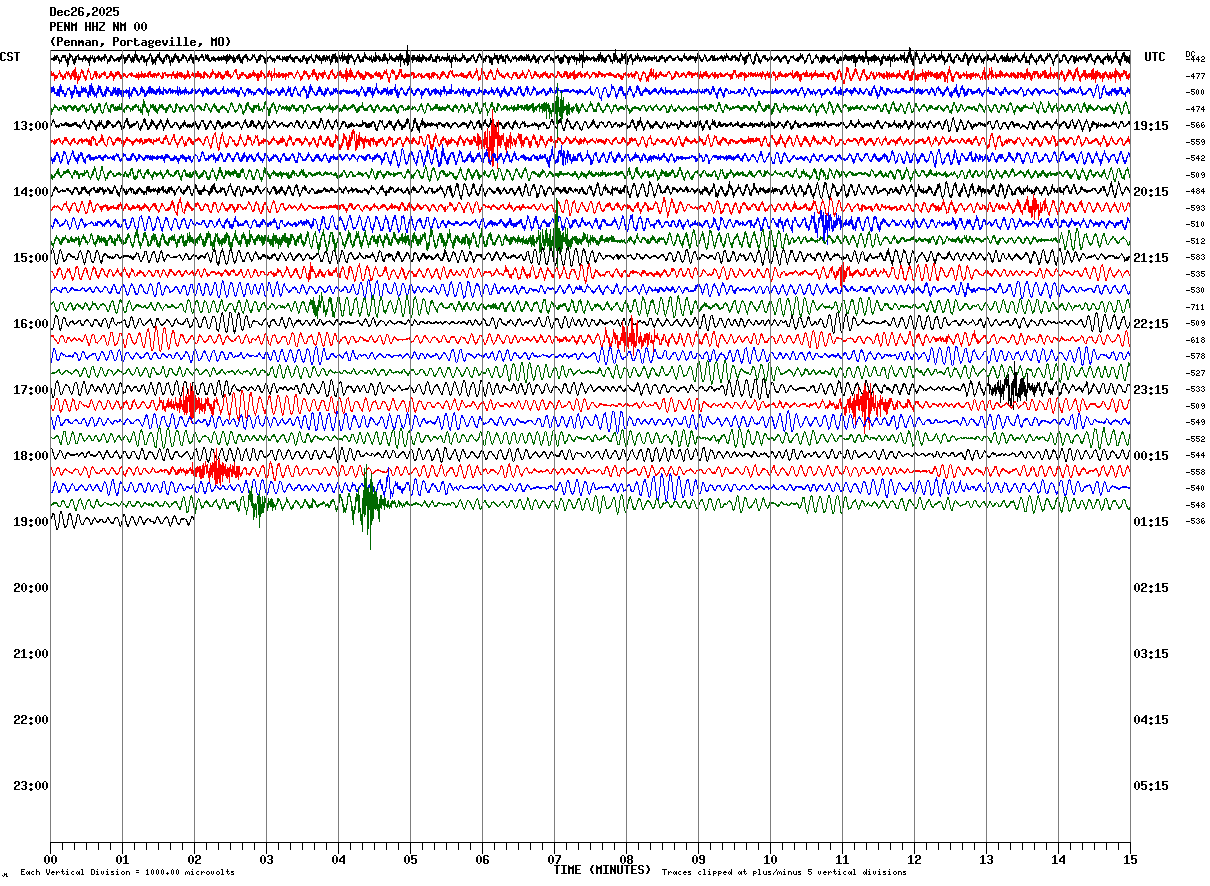Click the DC offset value "-510"

pyautogui.click(x=1196, y=224)
